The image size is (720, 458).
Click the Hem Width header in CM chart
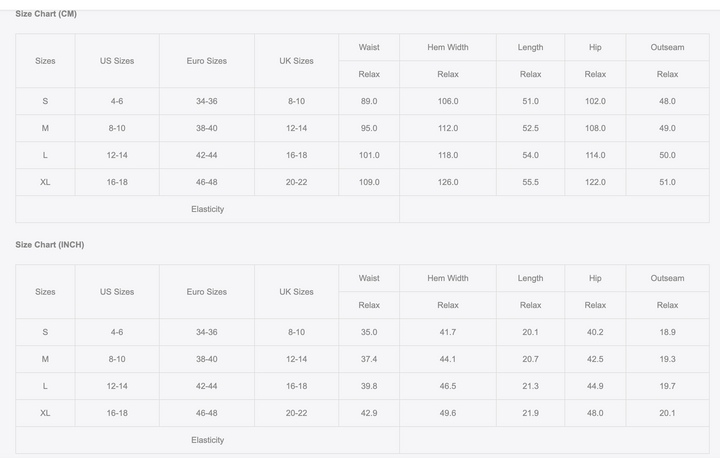coord(448,47)
